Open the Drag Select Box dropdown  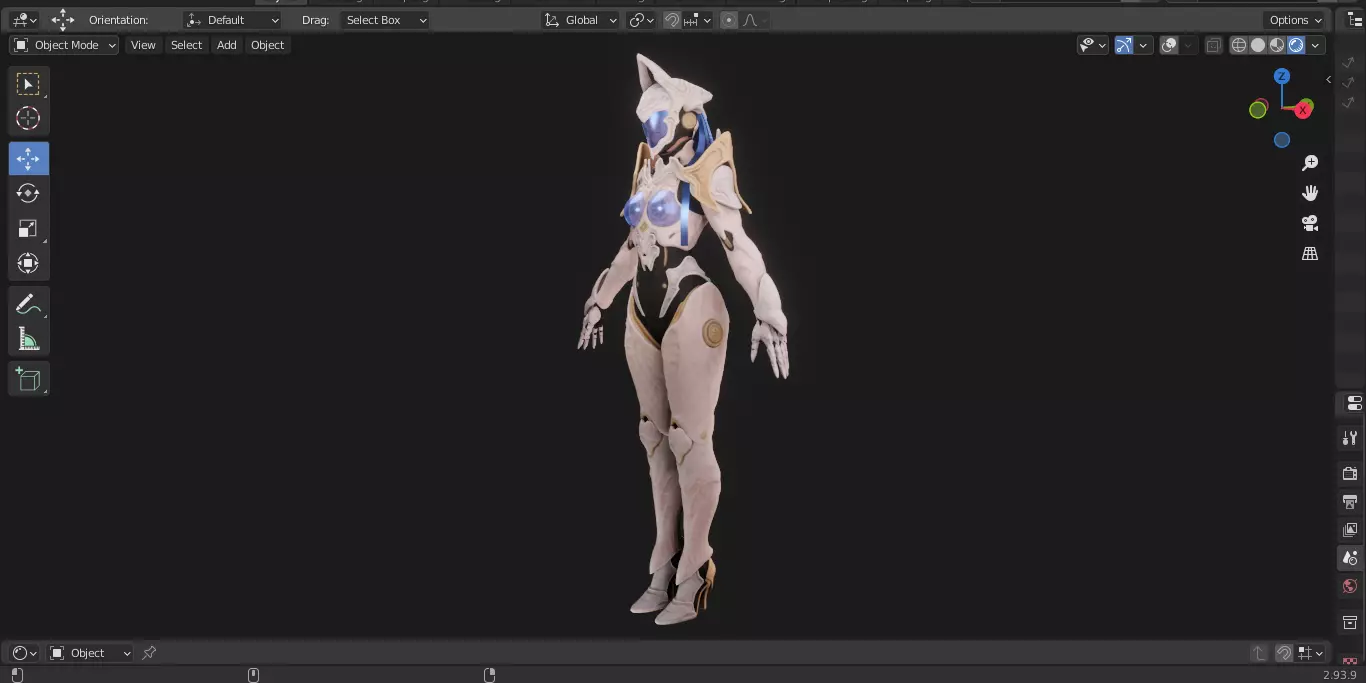pyautogui.click(x=385, y=20)
